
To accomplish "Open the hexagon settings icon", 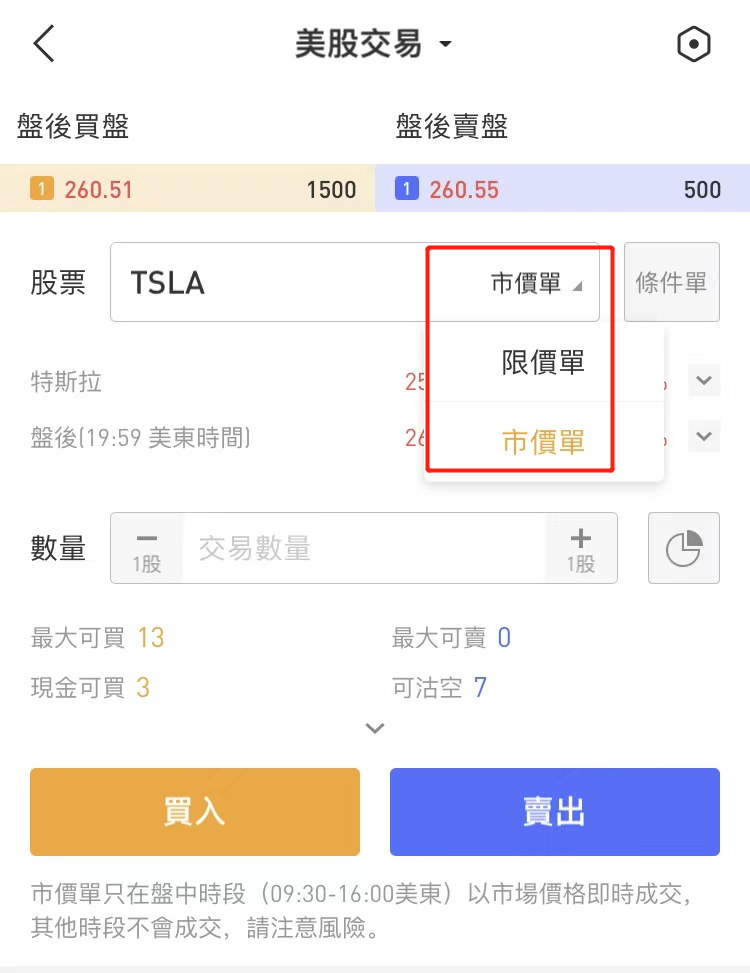I will click(x=694, y=45).
